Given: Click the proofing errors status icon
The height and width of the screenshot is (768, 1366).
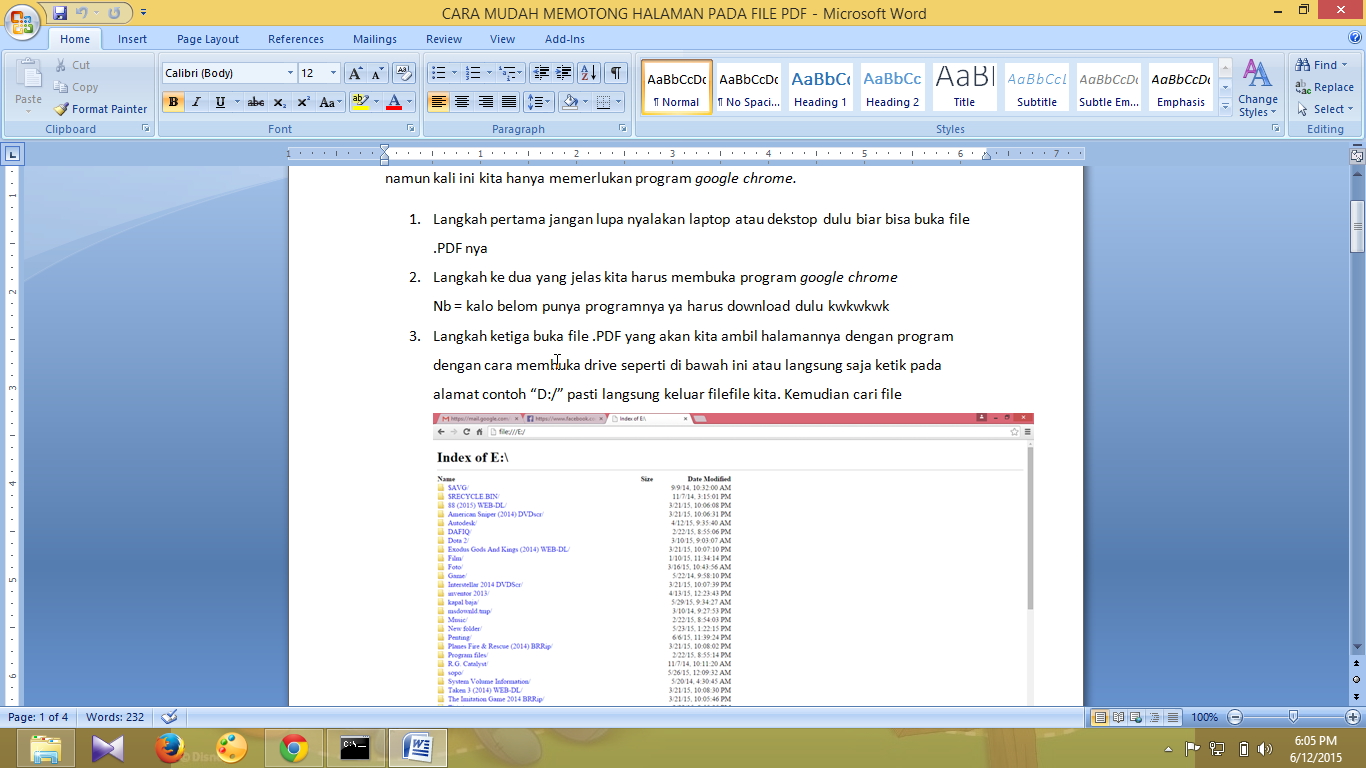Looking at the screenshot, I should click(169, 717).
